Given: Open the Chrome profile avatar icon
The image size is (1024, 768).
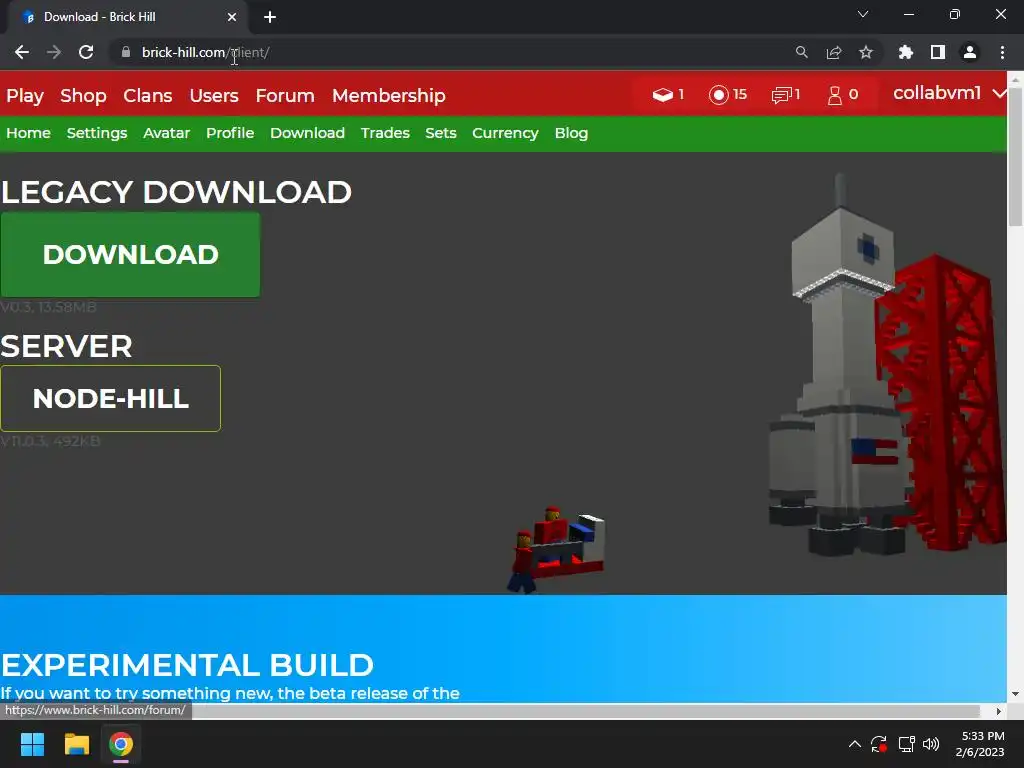Looking at the screenshot, I should (970, 52).
